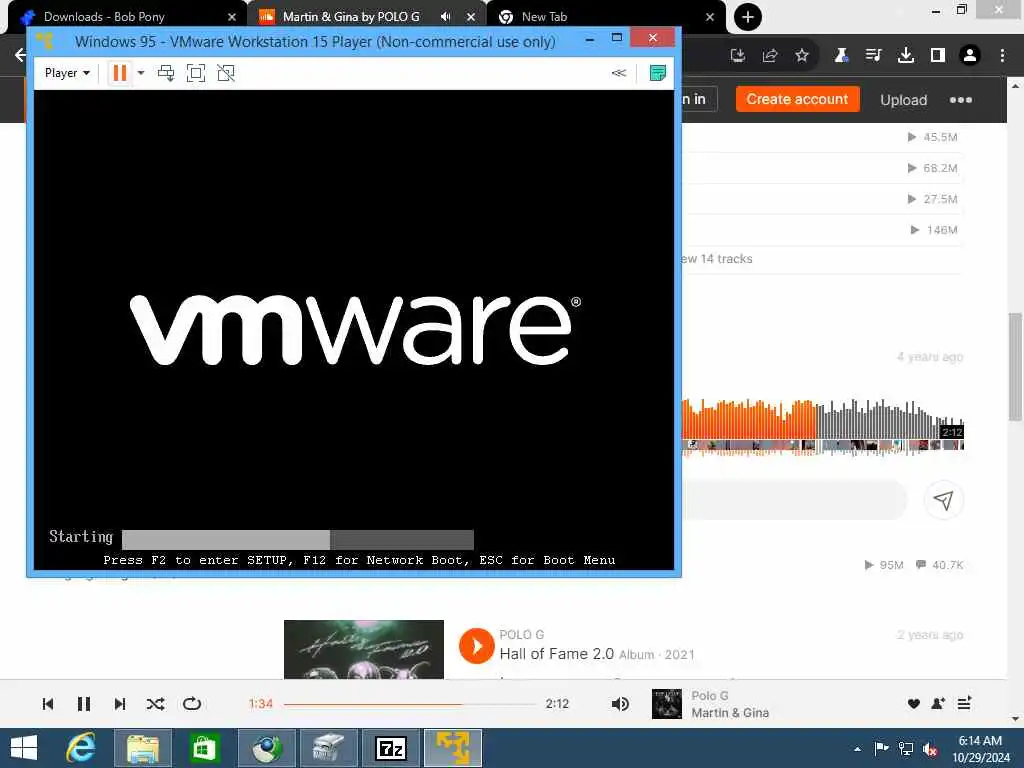This screenshot has height=768, width=1024.
Task: Click the sign in button on SoundCloud
Action: [x=699, y=99]
